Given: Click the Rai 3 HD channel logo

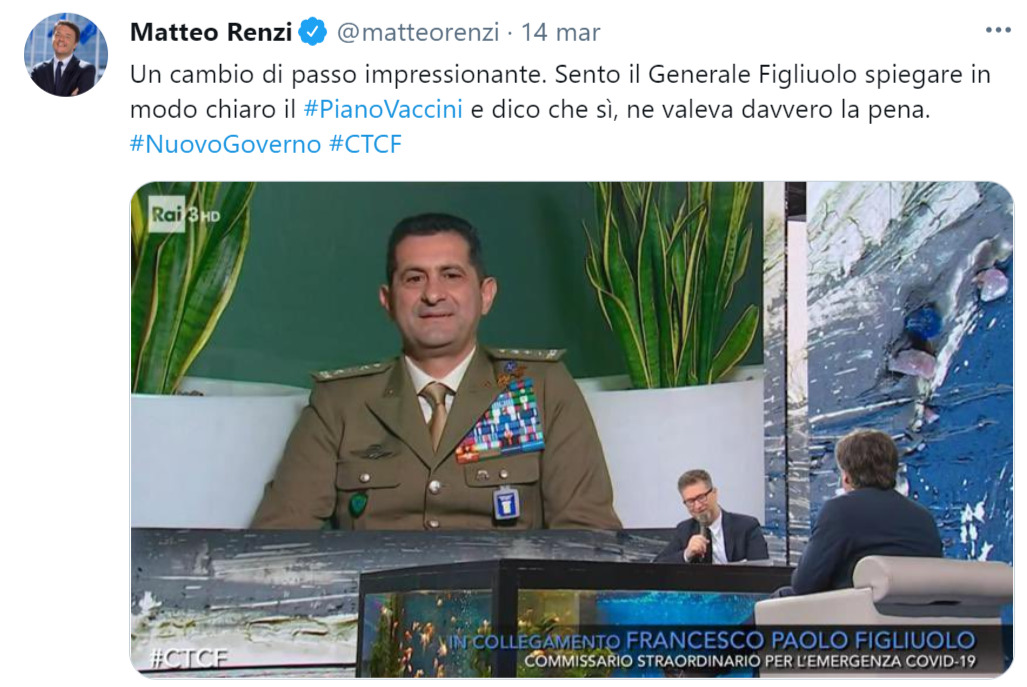Looking at the screenshot, I should [x=184, y=214].
